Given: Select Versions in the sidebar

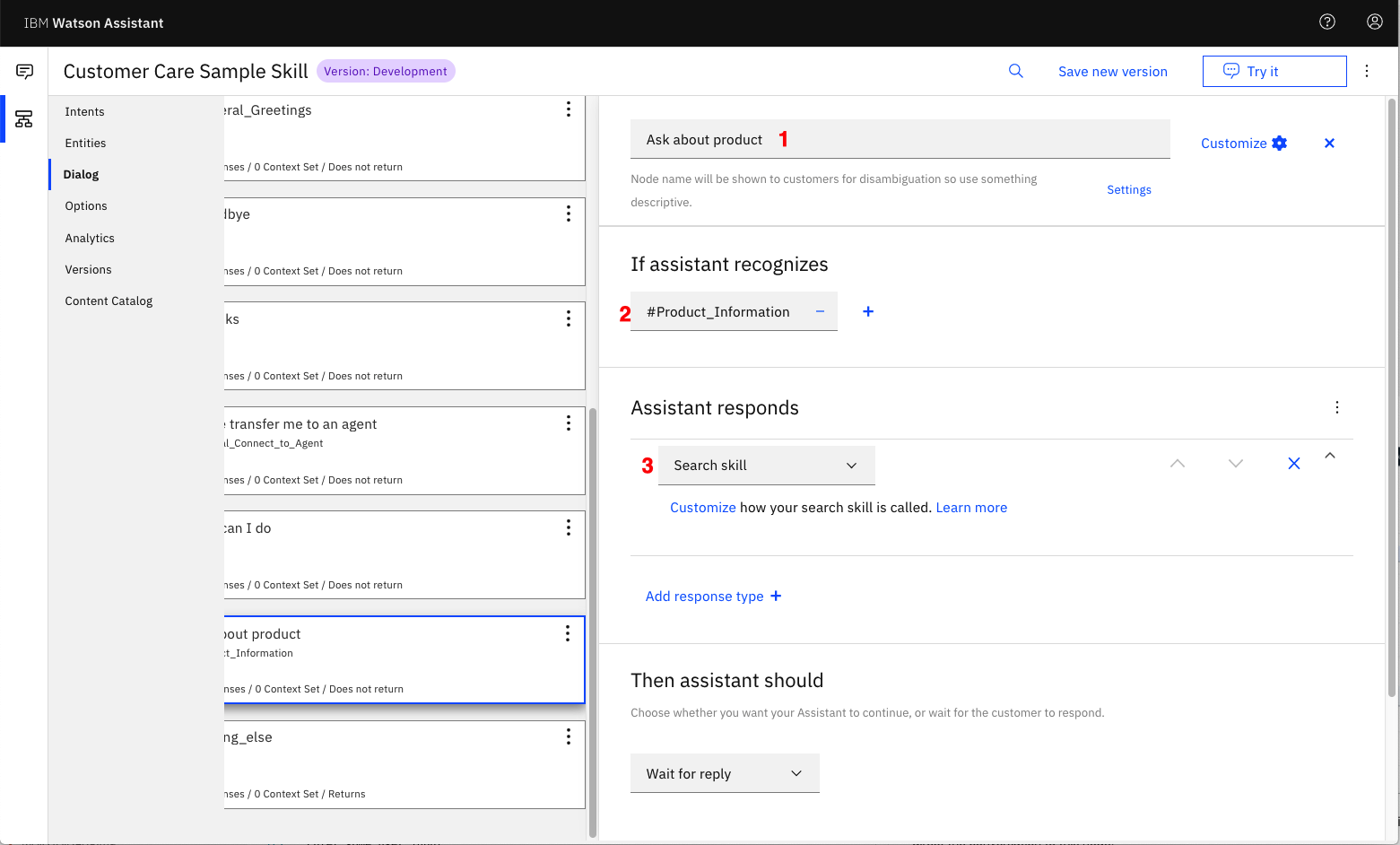Looking at the screenshot, I should [88, 269].
